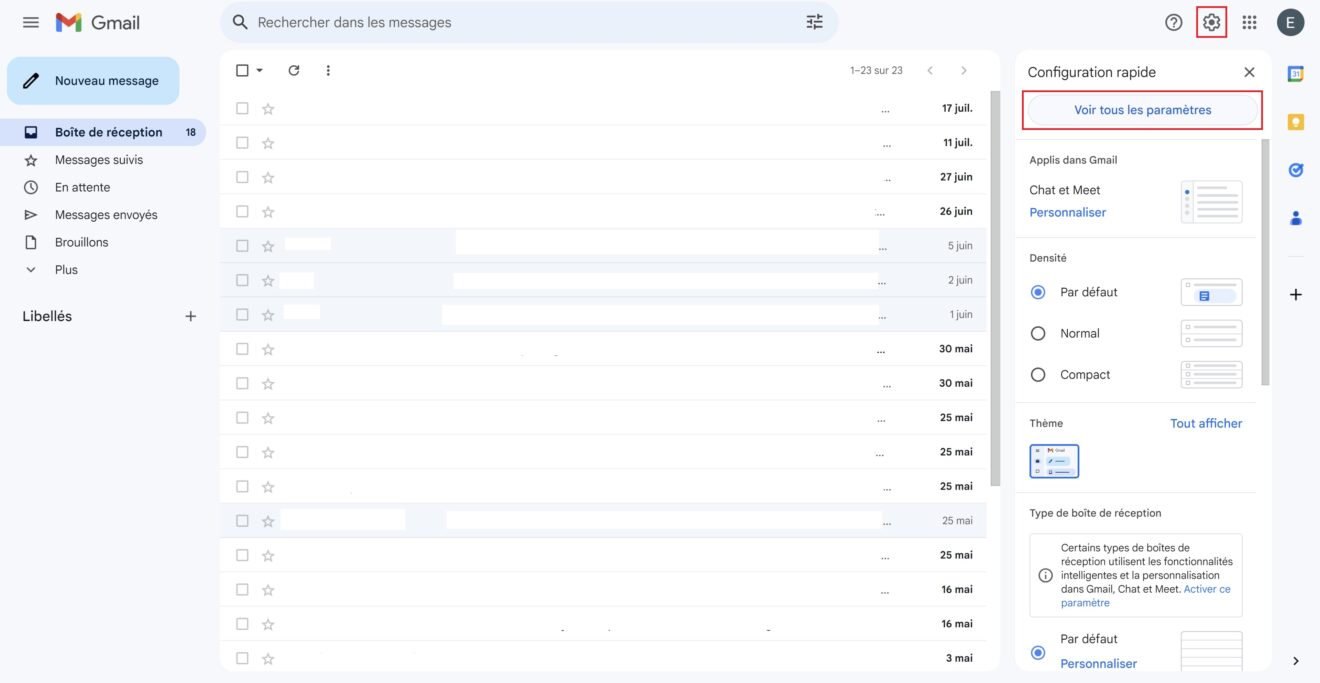Open Boîte de réception folder
Screen dimensions: 1320x683
point(104,132)
